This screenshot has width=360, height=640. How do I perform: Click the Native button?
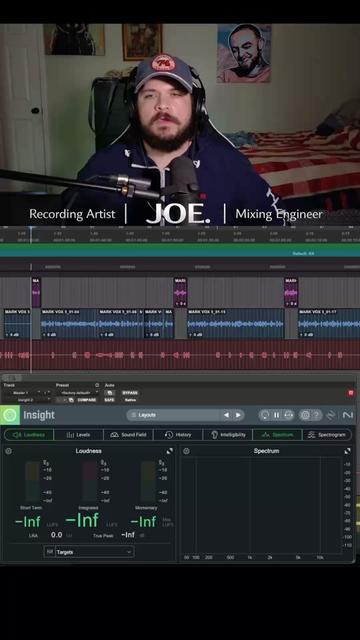130,400
